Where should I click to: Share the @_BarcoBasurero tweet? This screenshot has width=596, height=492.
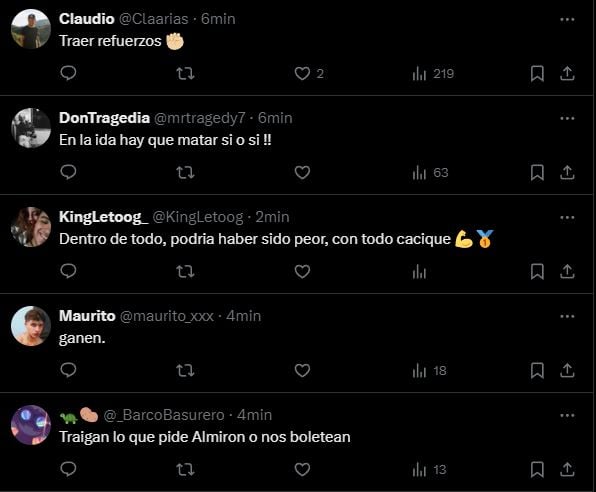pos(567,469)
